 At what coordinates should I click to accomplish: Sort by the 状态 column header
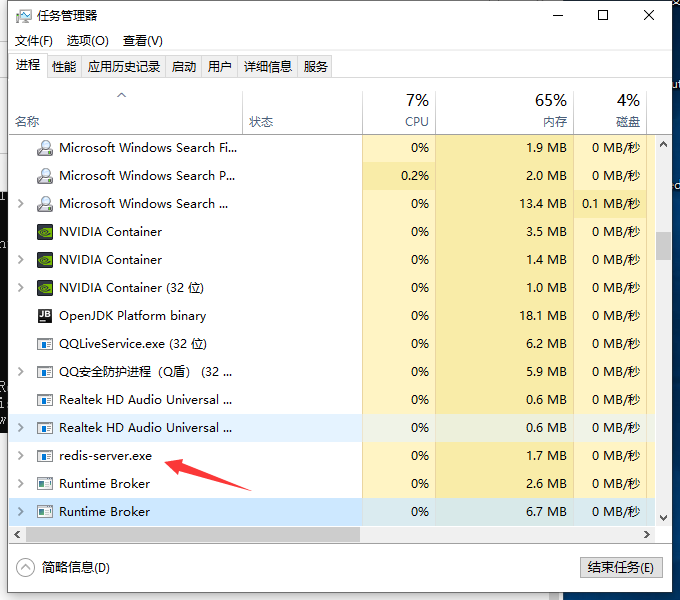coord(302,112)
